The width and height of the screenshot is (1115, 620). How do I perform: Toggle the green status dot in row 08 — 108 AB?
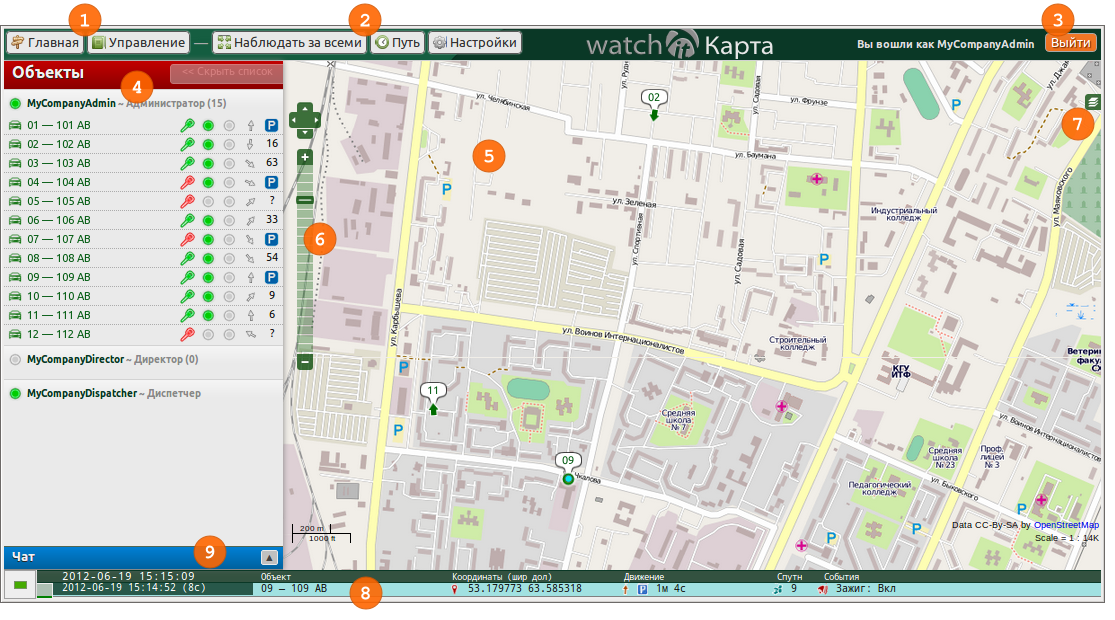point(208,258)
